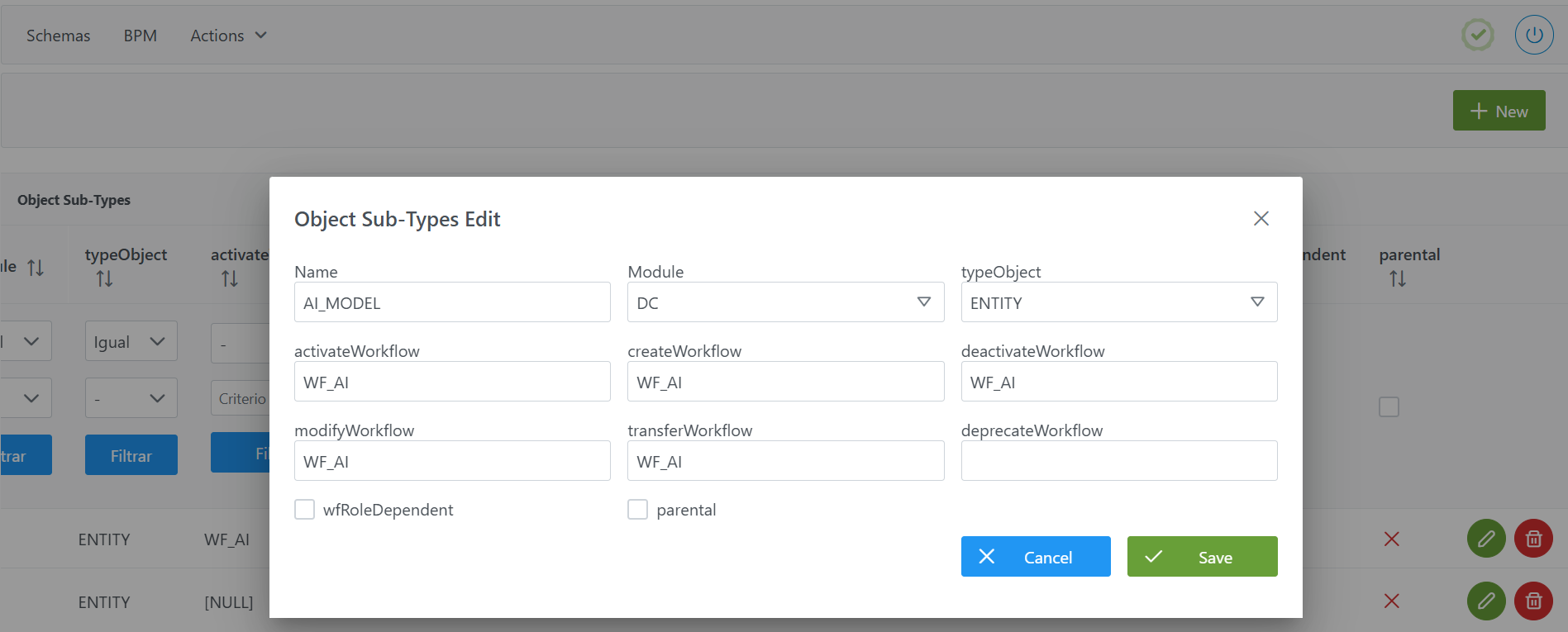Open the Igual filter operator dropdown
The width and height of the screenshot is (1568, 632).
131,341
